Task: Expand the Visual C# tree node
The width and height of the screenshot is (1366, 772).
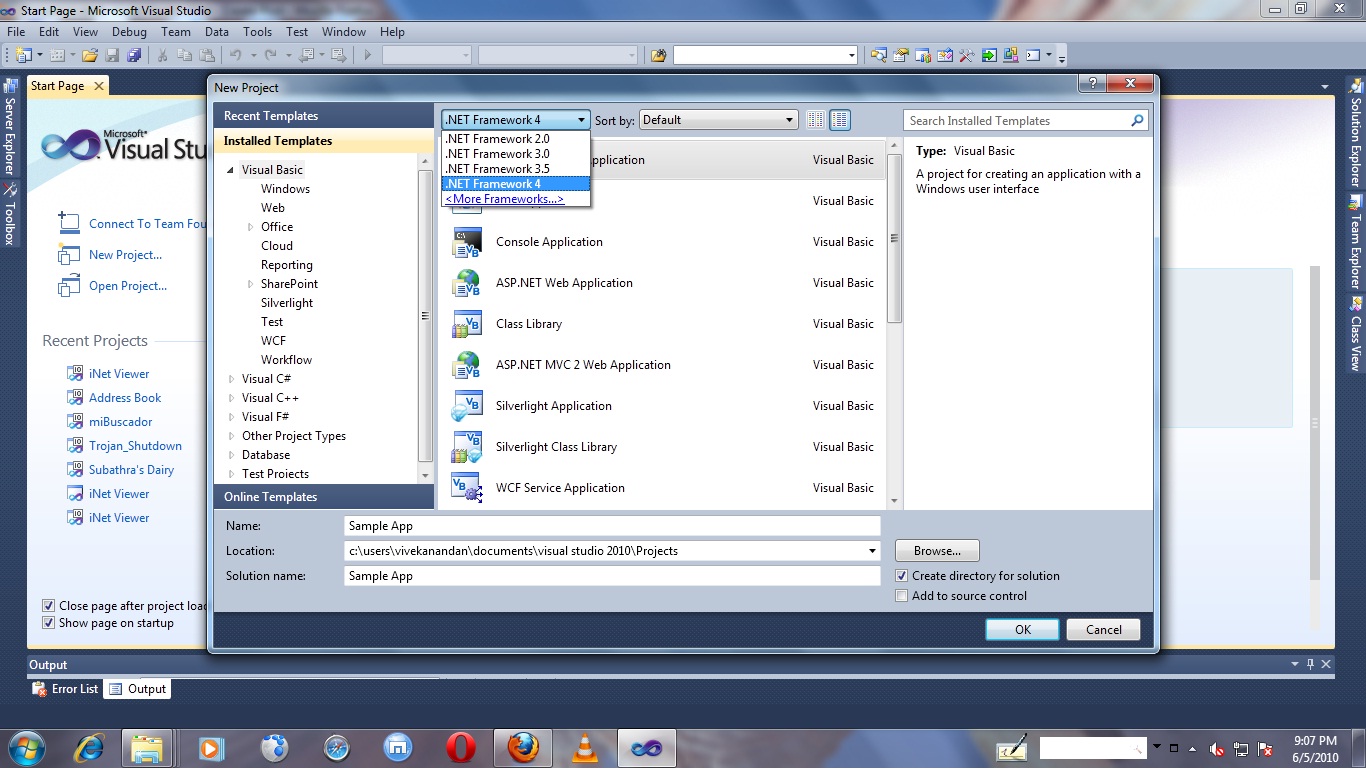Action: 231,379
